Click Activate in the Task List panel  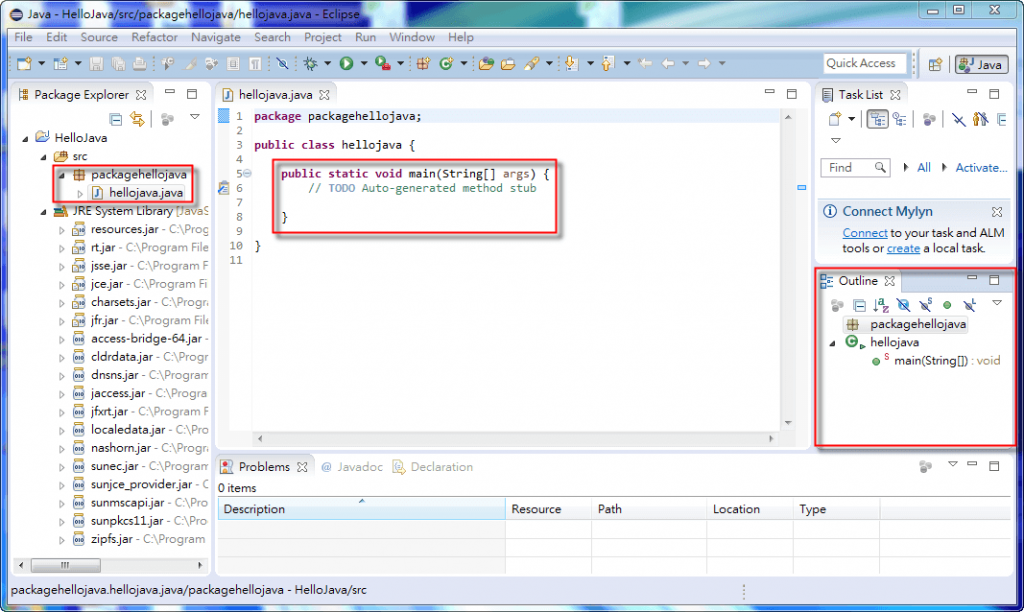coord(980,167)
